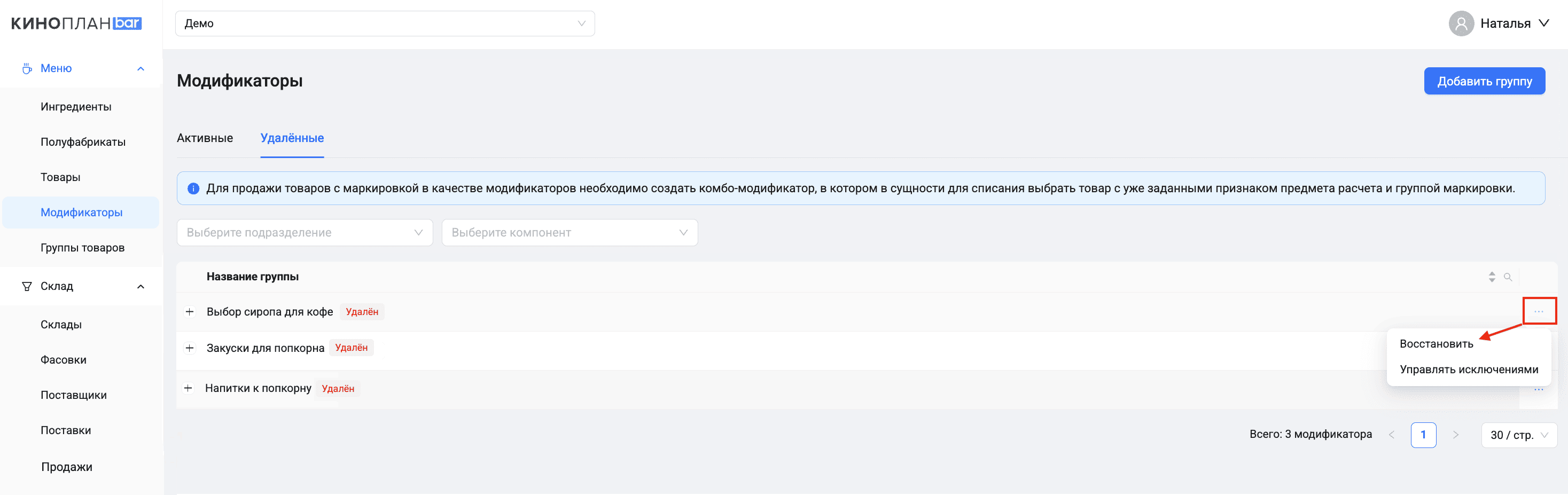Switch to the Активные tab
This screenshot has height=495, width=1568.
tap(205, 138)
